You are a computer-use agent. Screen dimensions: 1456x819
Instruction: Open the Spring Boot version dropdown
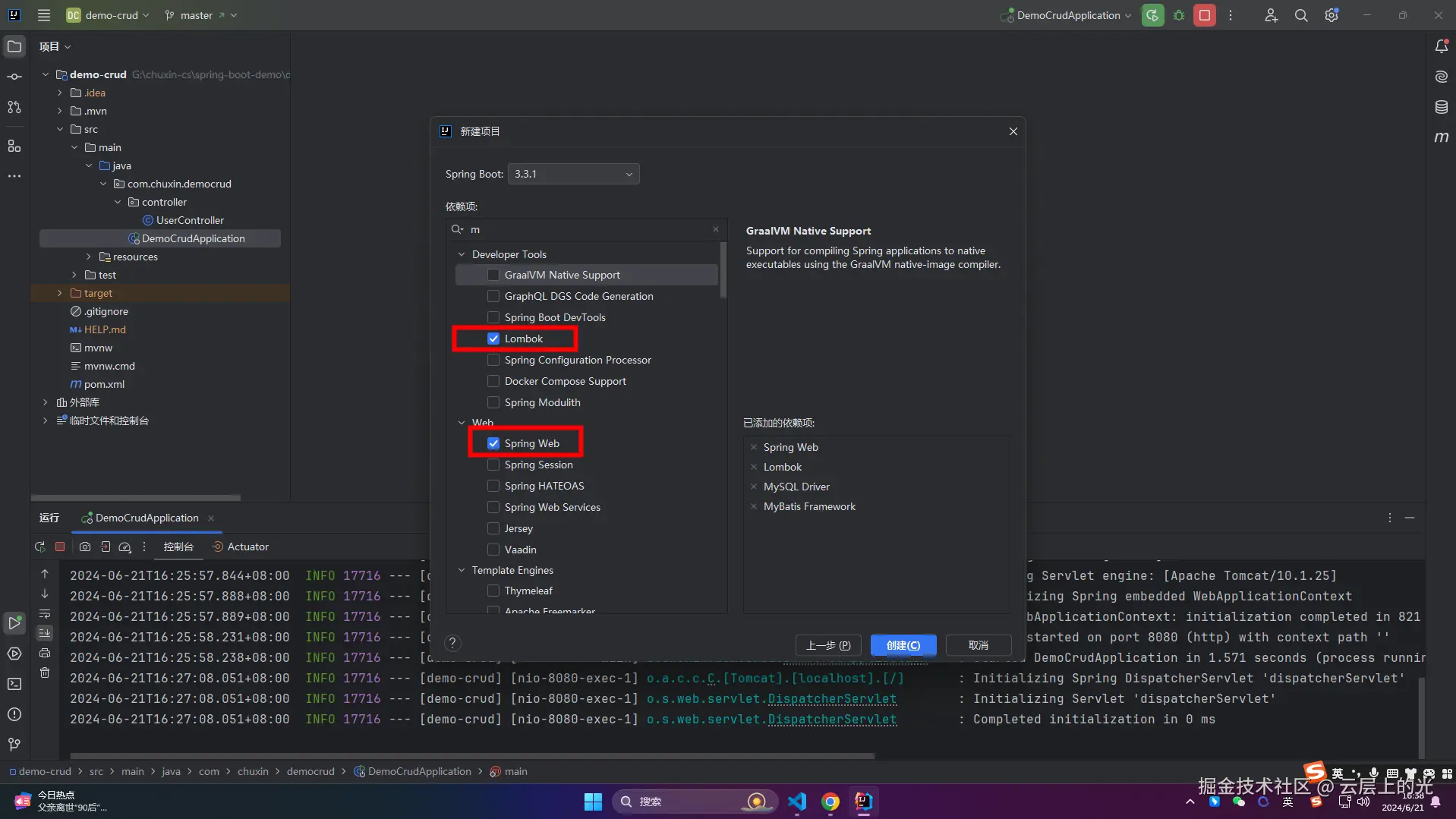pos(573,174)
